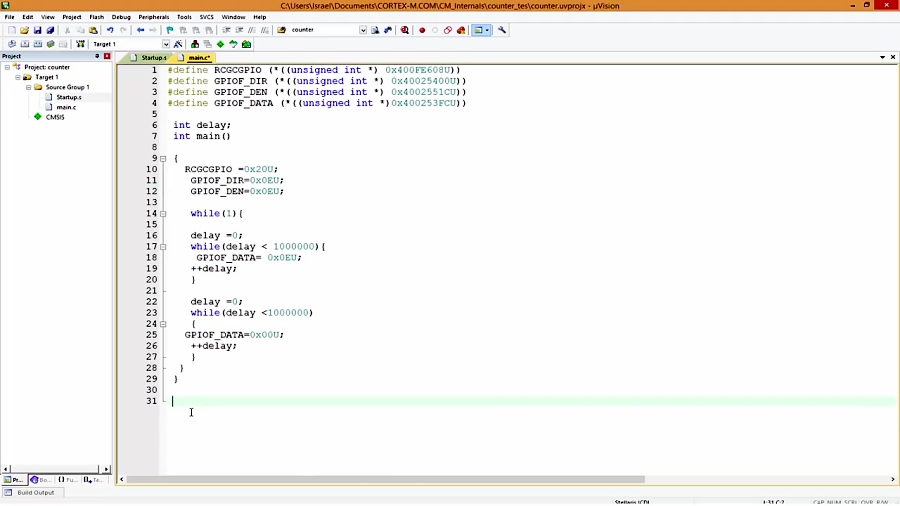Open the Peripherals menu
Viewport: 900px width, 506px height.
coord(153,17)
